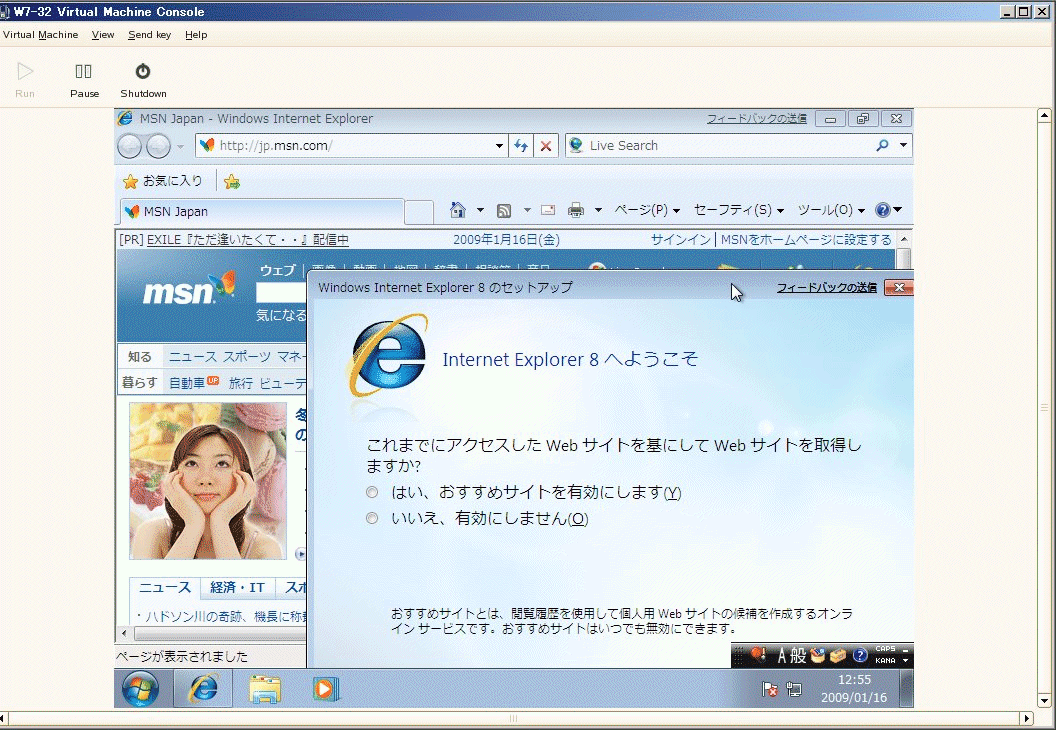Print the page with printer icon
Screen dimensions: 1056x730
click(x=576, y=210)
